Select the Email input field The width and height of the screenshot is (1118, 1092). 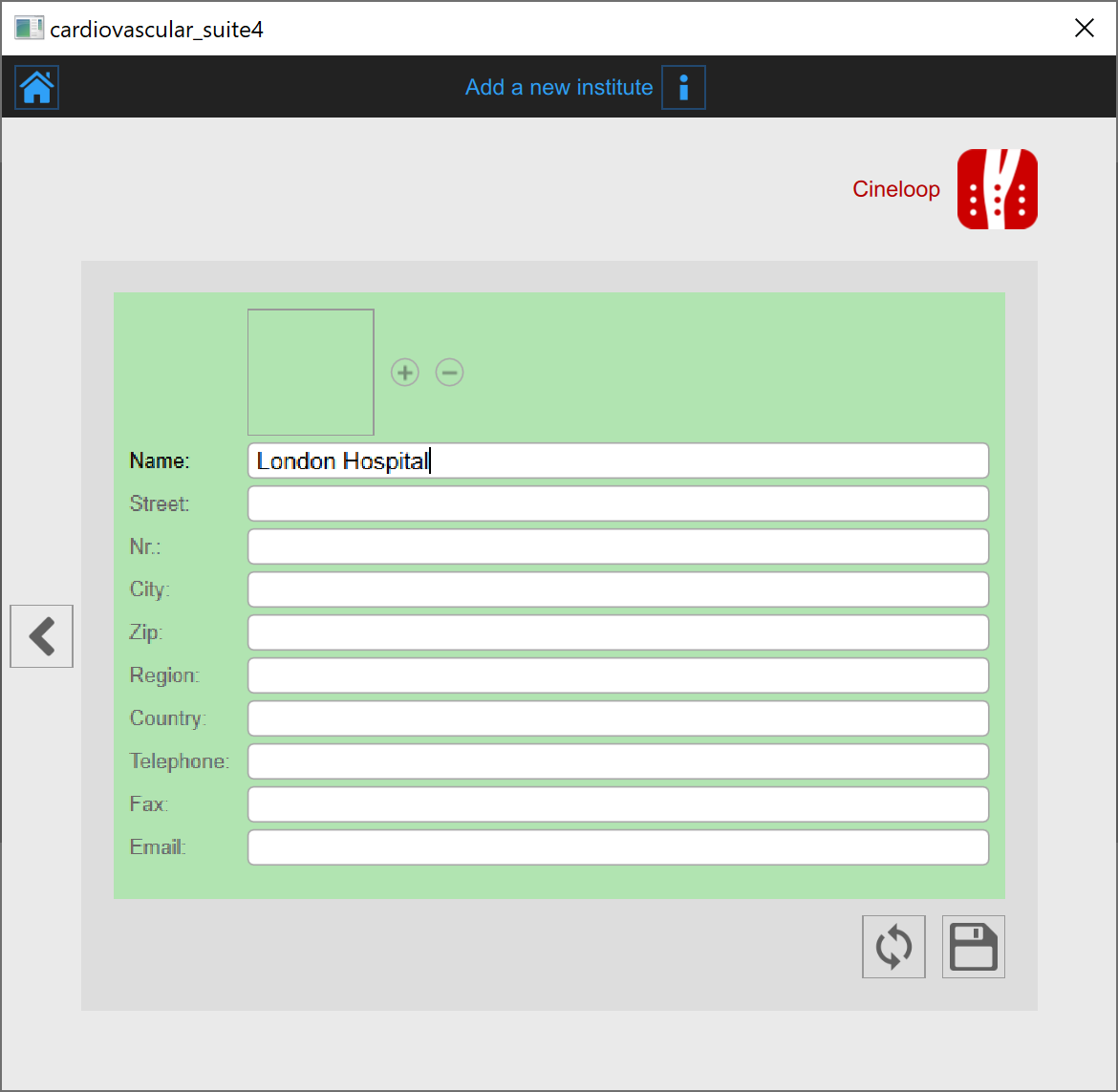617,847
